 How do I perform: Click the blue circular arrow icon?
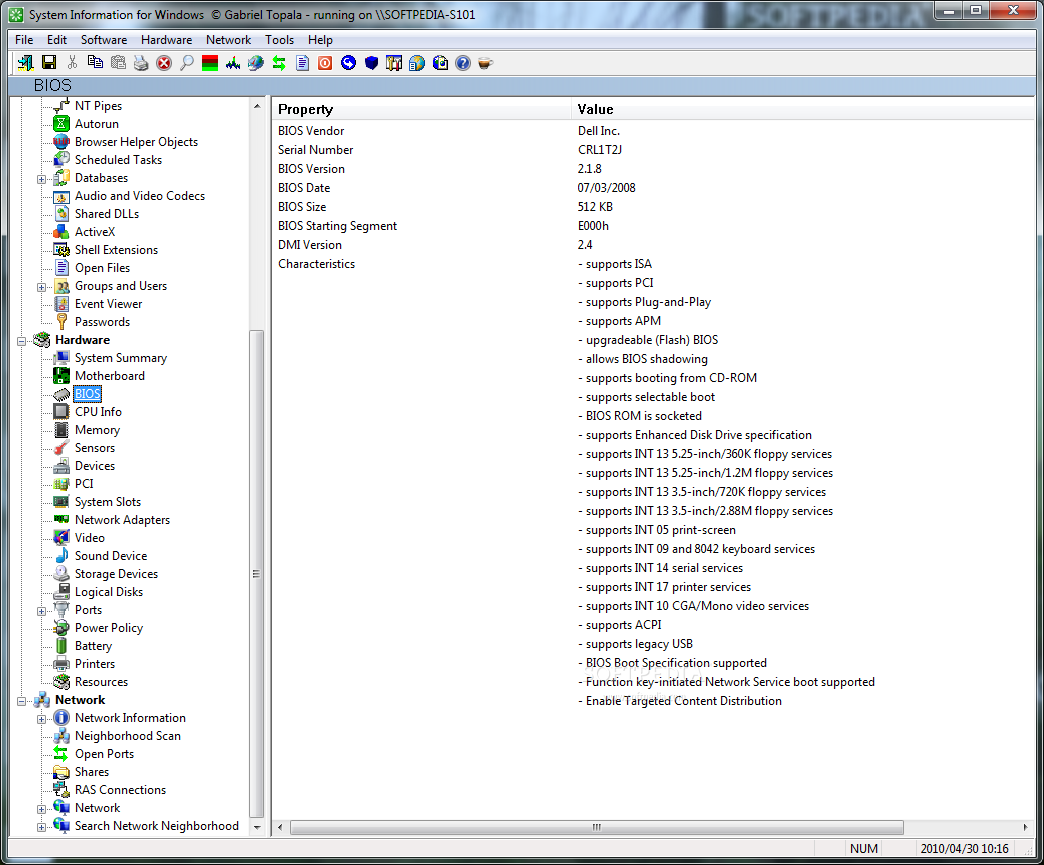pos(348,63)
